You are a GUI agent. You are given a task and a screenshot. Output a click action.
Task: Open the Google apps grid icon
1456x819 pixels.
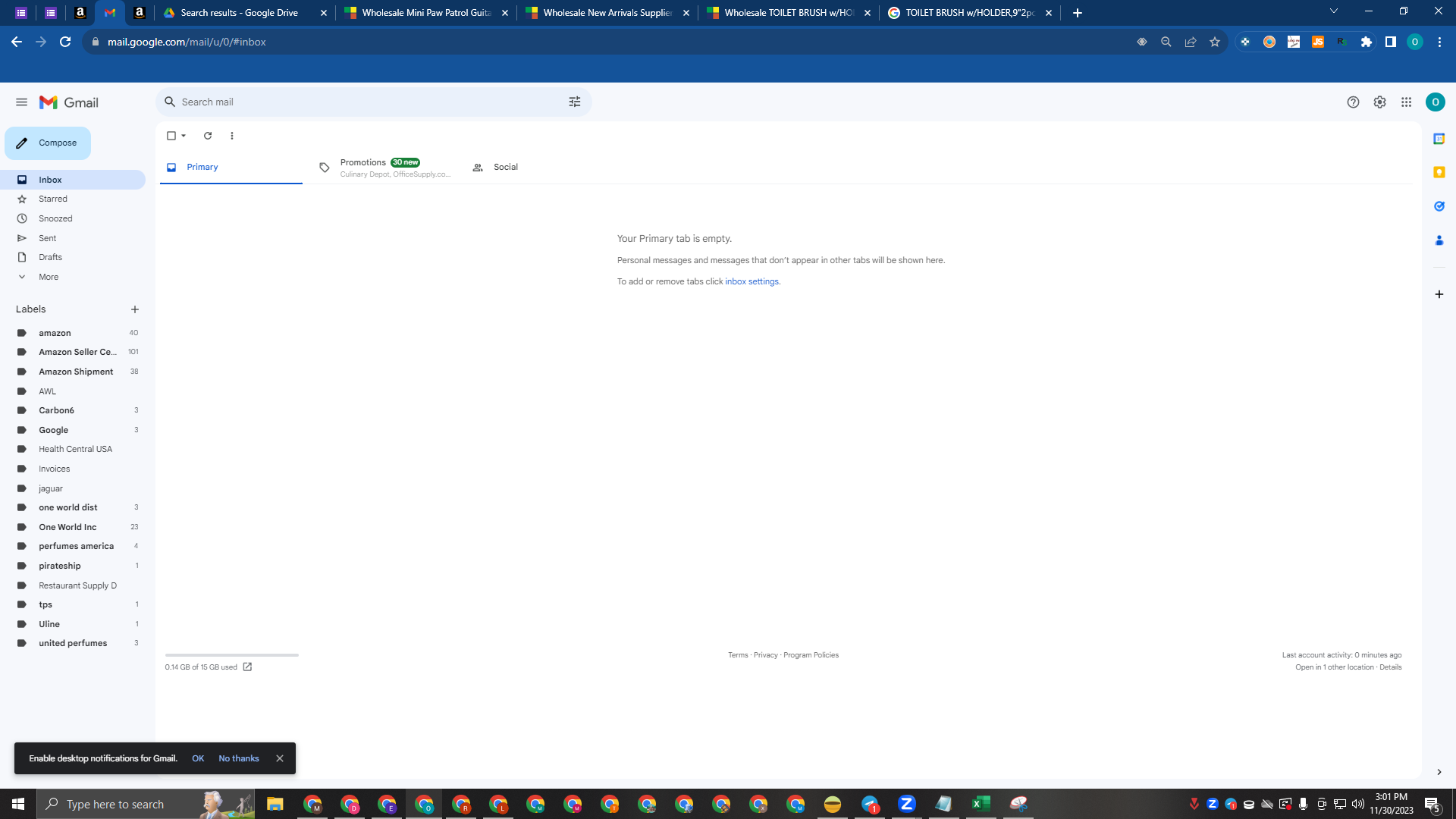(1406, 102)
